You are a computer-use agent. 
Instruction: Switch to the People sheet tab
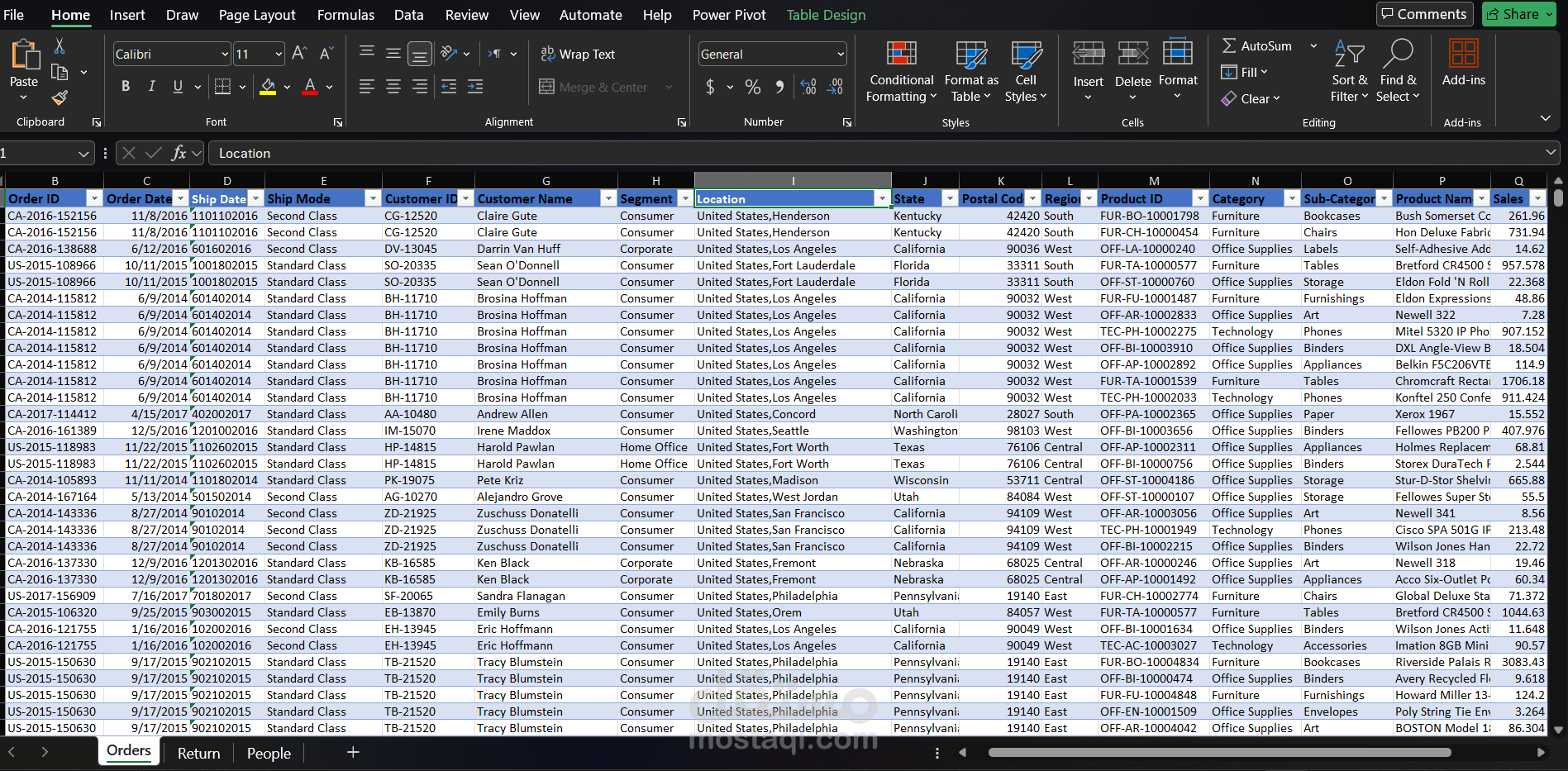268,753
